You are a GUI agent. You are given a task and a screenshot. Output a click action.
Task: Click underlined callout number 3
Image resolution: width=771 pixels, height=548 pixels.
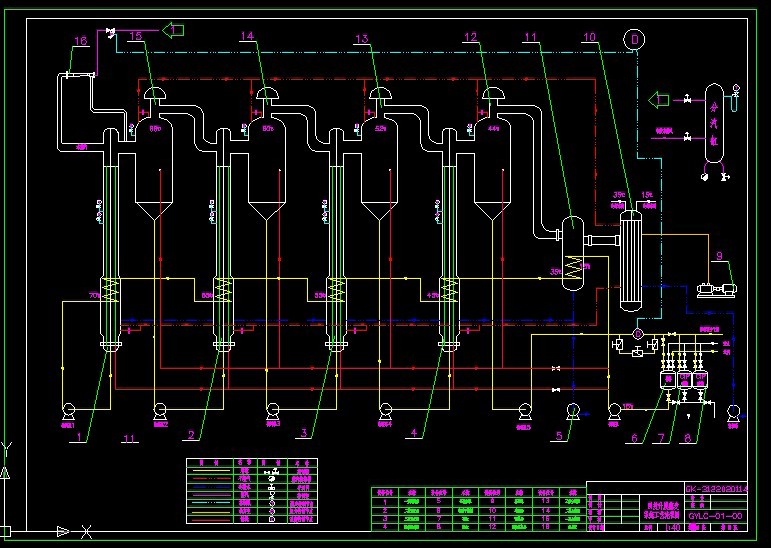[x=304, y=433]
